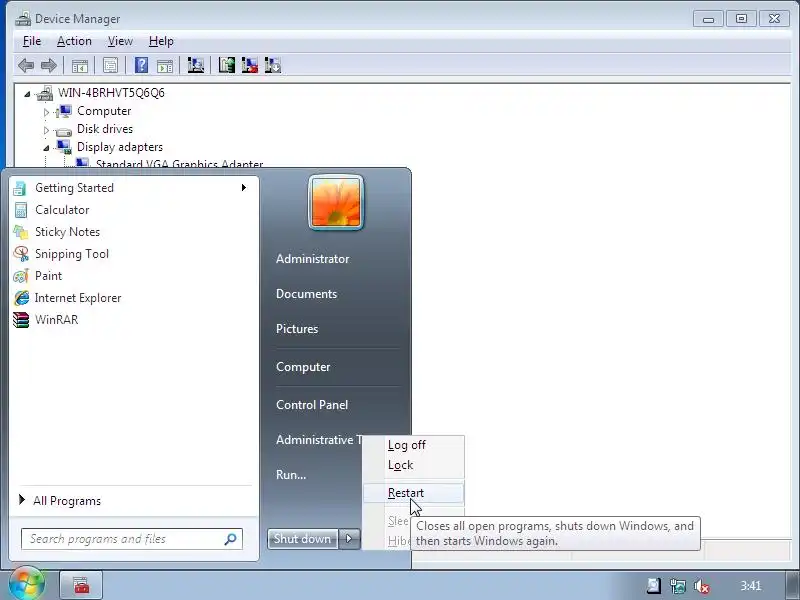The width and height of the screenshot is (800, 600).
Task: Open Paint from Start menu
Action: point(133,276)
